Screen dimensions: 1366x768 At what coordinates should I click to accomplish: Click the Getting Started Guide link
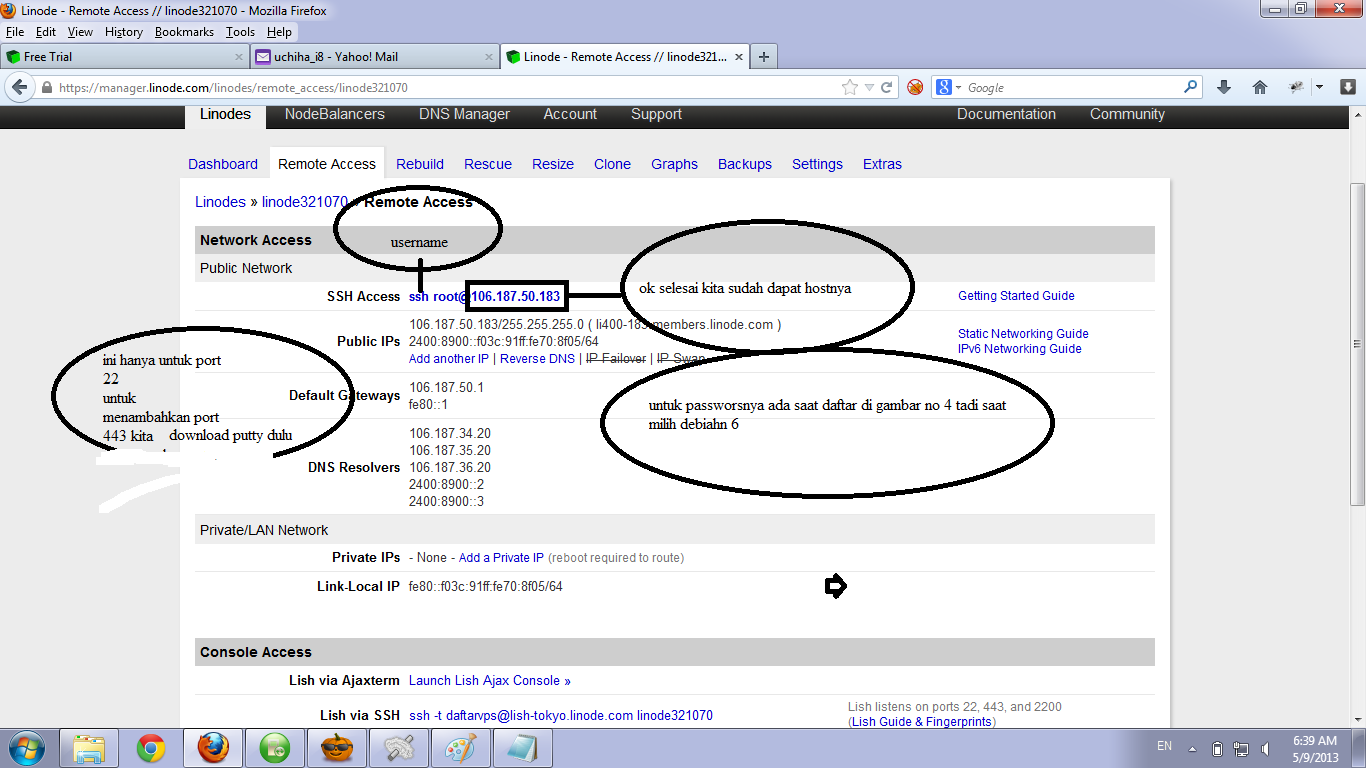tap(1016, 296)
